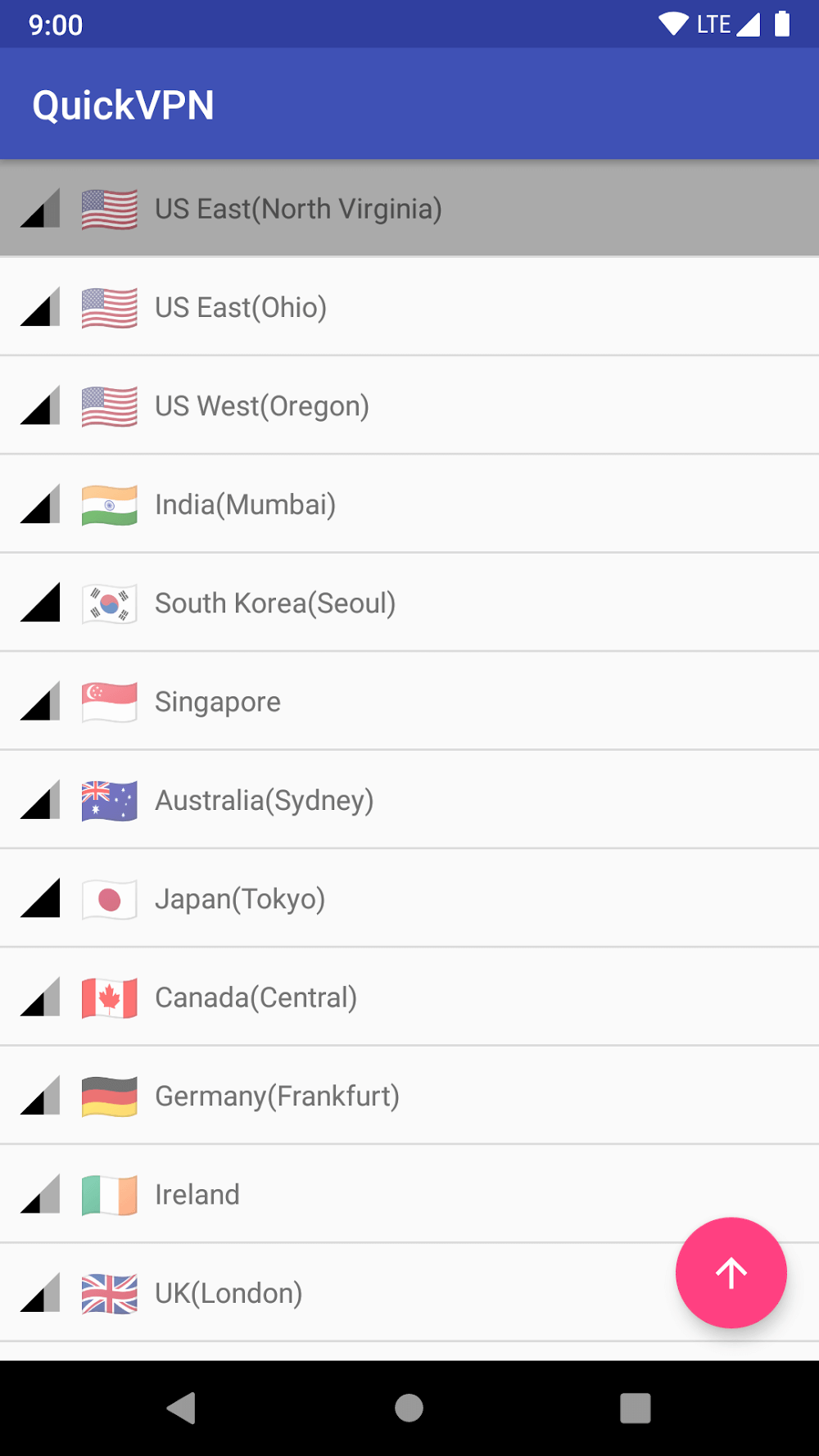This screenshot has width=819, height=1456.
Task: Open recent apps with square button
Action: click(635, 1409)
